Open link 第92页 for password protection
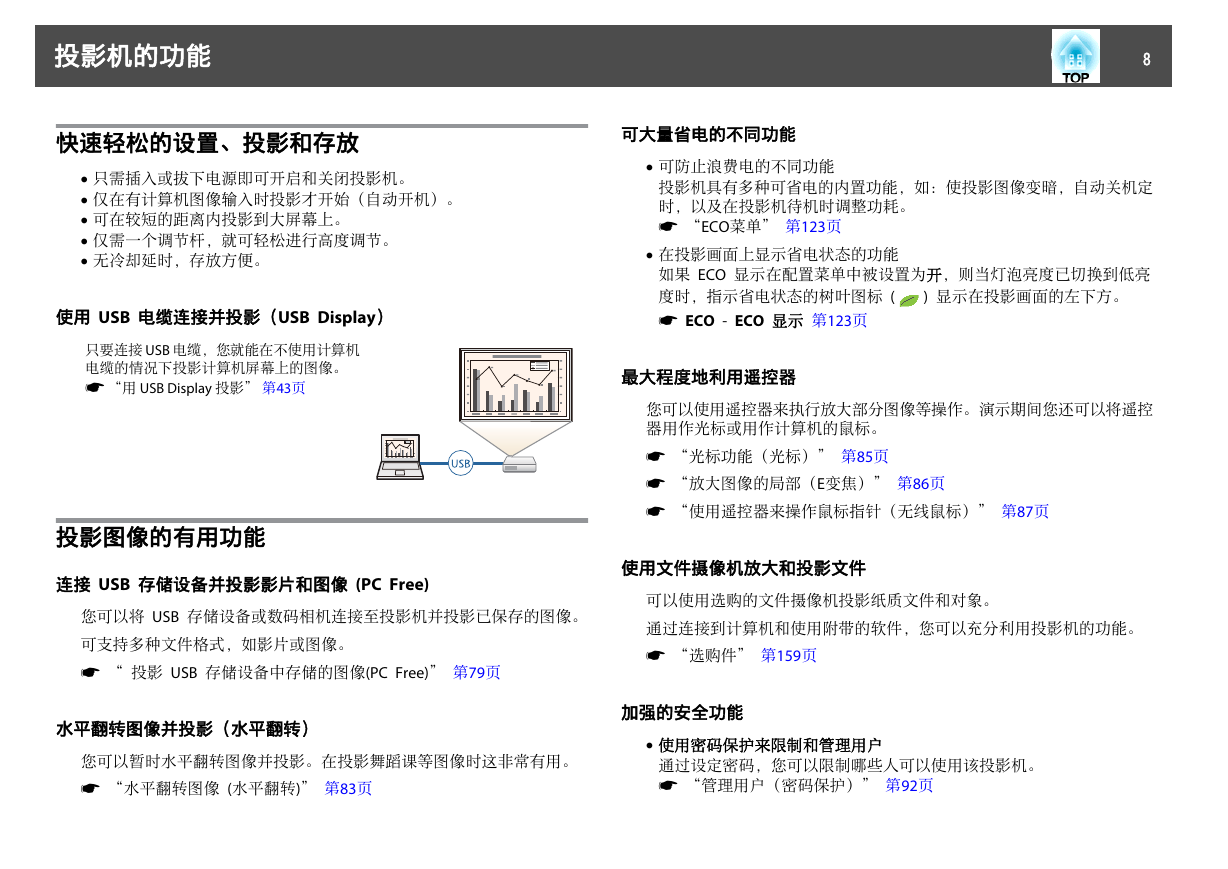Image resolution: width=1228 pixels, height=869 pixels. tap(910, 785)
